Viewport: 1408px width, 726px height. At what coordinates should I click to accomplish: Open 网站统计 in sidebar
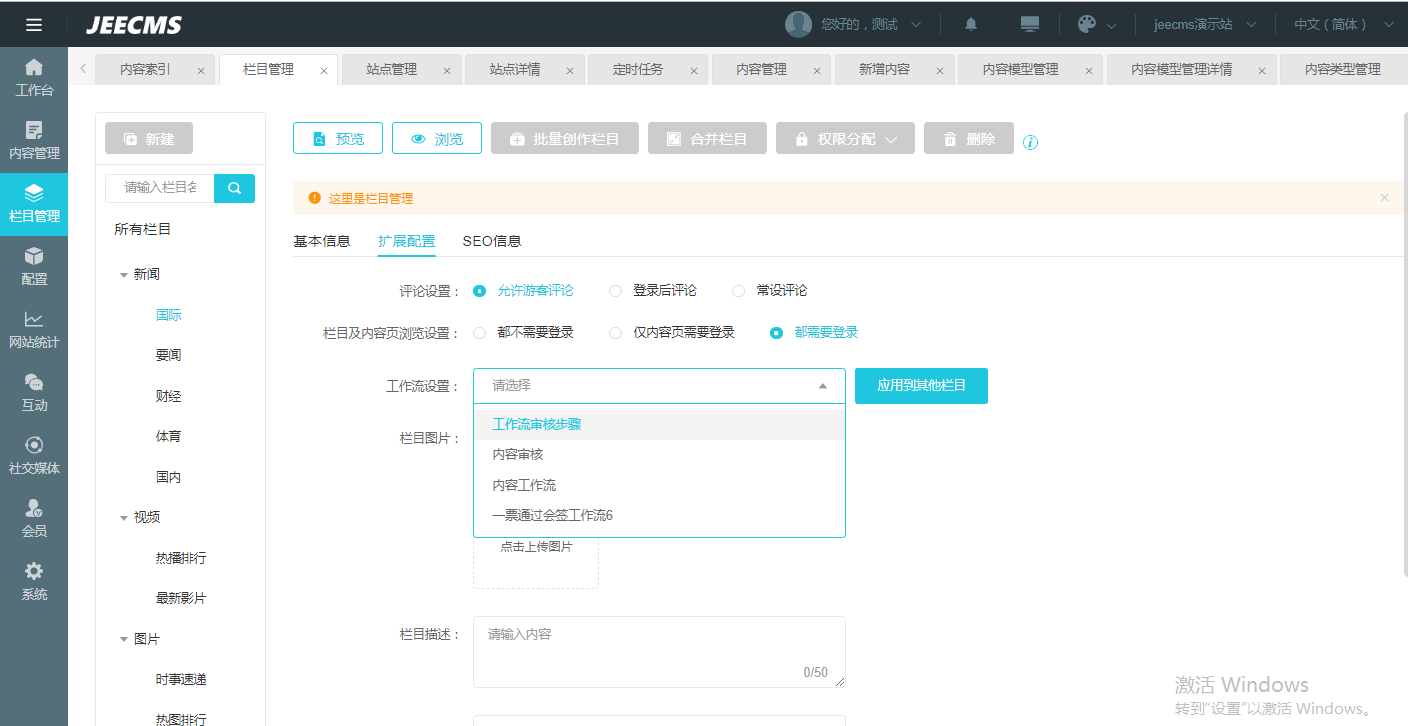click(34, 329)
